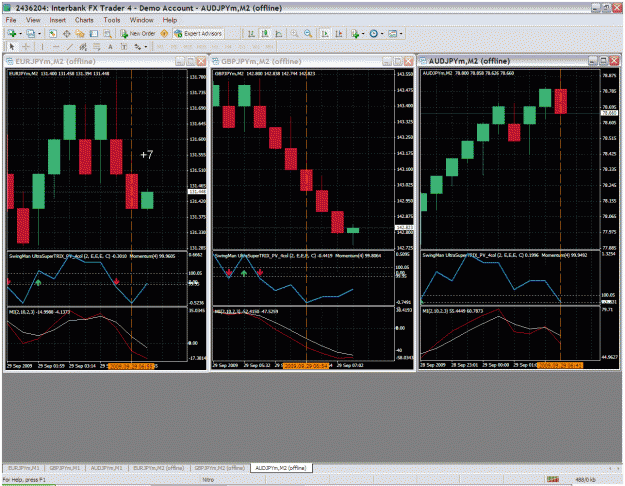Expand the Indicators dropdown arrow

pos(363,34)
